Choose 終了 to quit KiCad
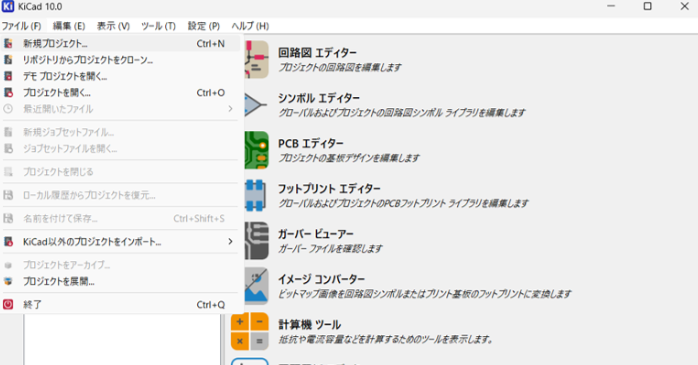698x365 pixels. click(x=120, y=304)
